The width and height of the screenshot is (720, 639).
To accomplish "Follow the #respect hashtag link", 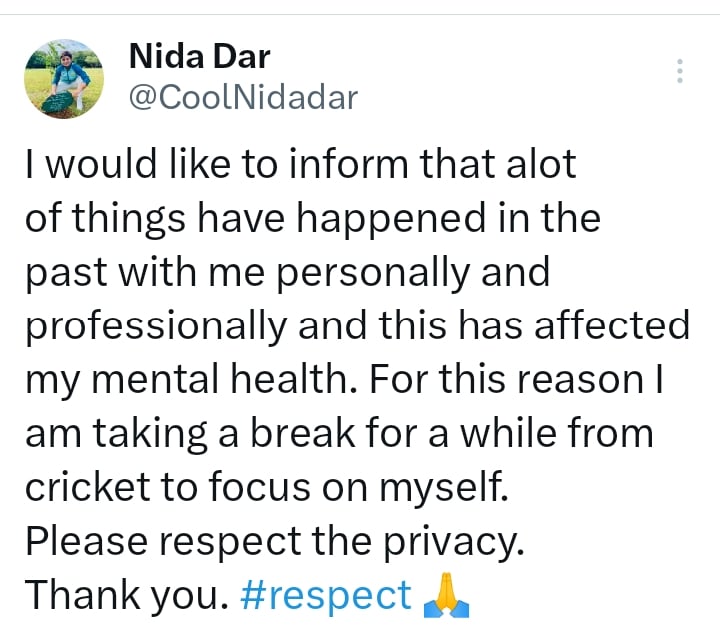I will coord(326,595).
